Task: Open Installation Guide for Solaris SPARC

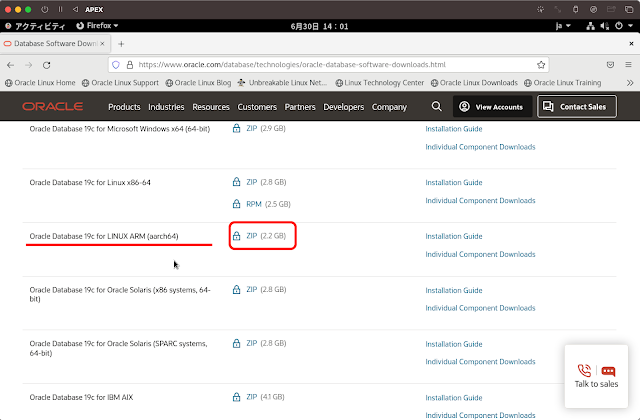Action: (x=454, y=344)
